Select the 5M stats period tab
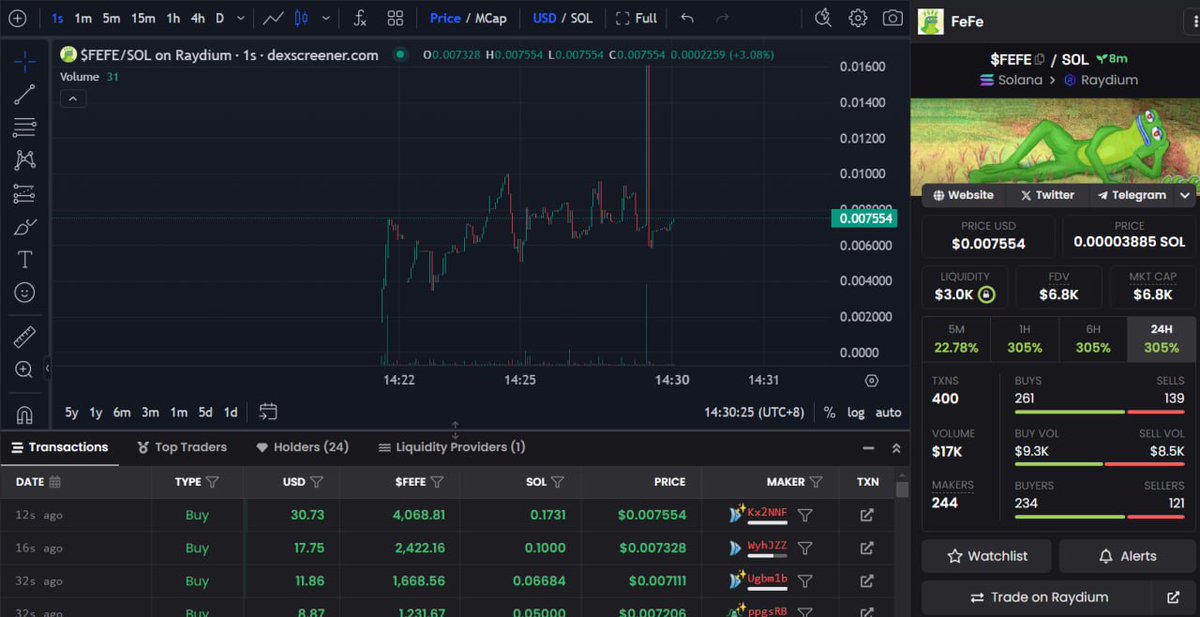The height and width of the screenshot is (617, 1200). pos(956,339)
